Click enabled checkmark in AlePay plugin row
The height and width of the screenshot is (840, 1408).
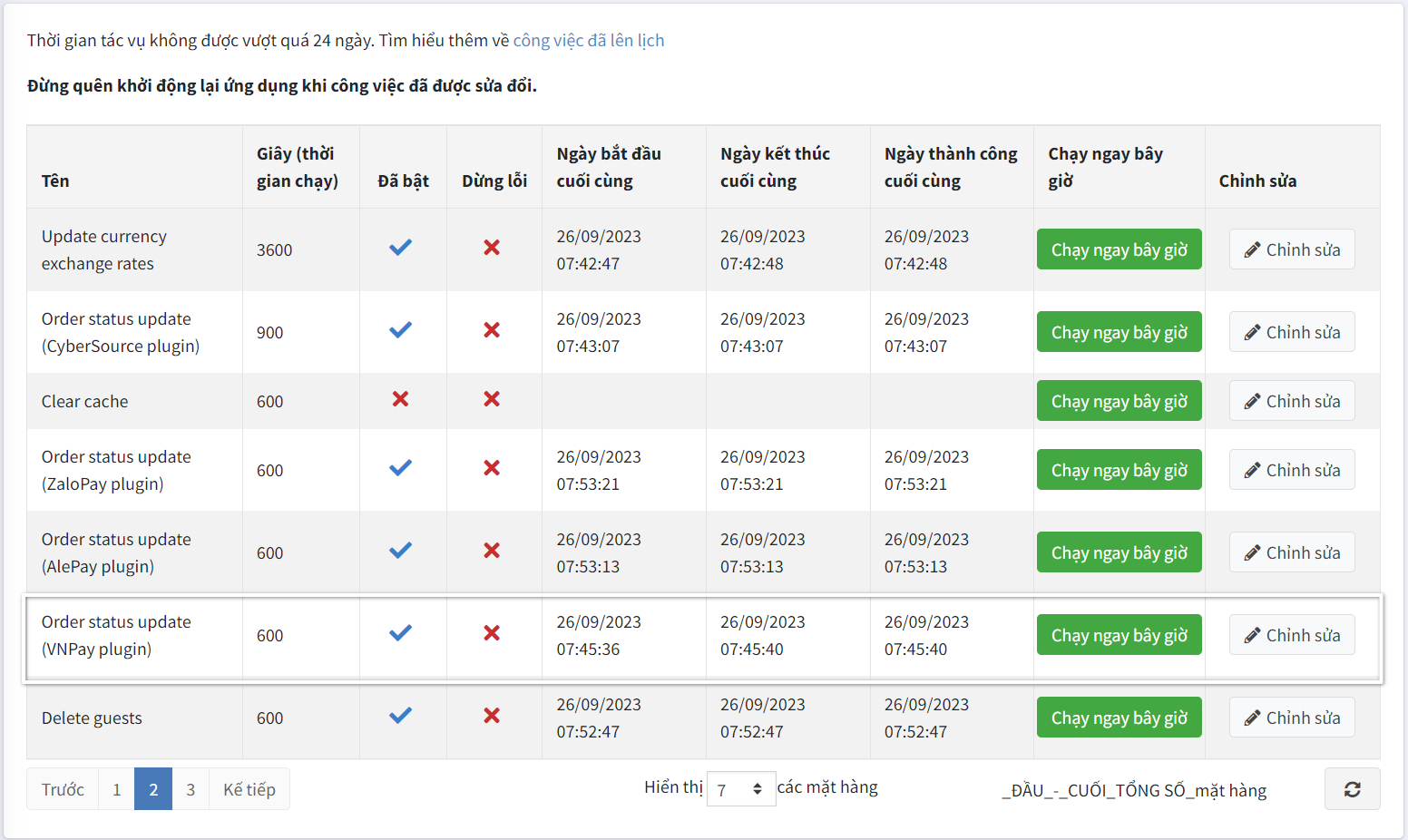point(400,550)
